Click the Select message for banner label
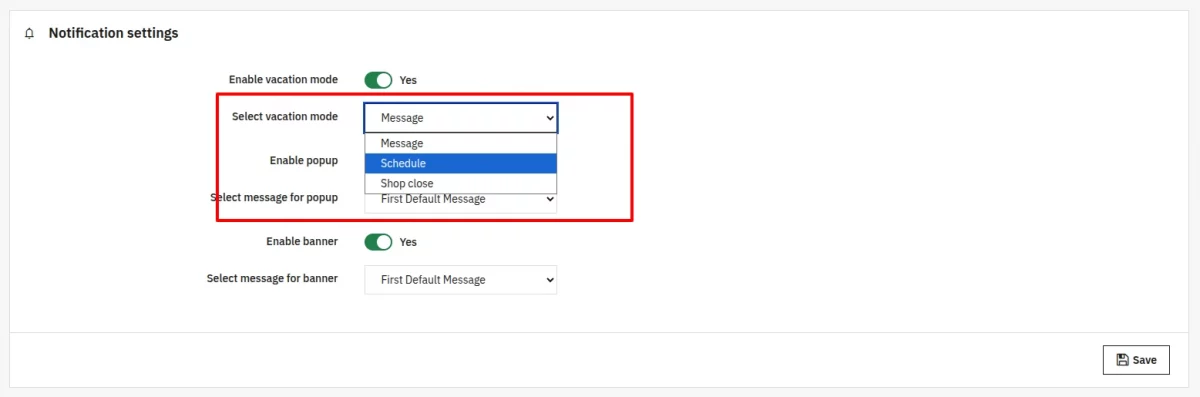 click(x=272, y=278)
